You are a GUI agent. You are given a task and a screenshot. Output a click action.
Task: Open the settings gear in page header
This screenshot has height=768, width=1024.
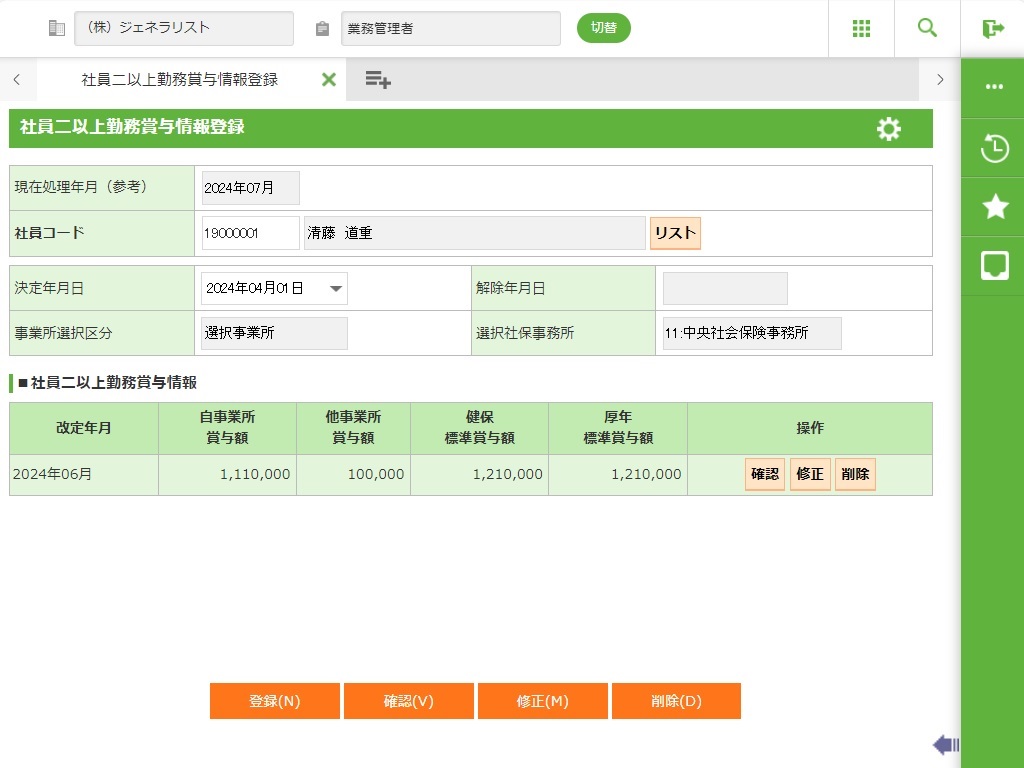pos(888,129)
